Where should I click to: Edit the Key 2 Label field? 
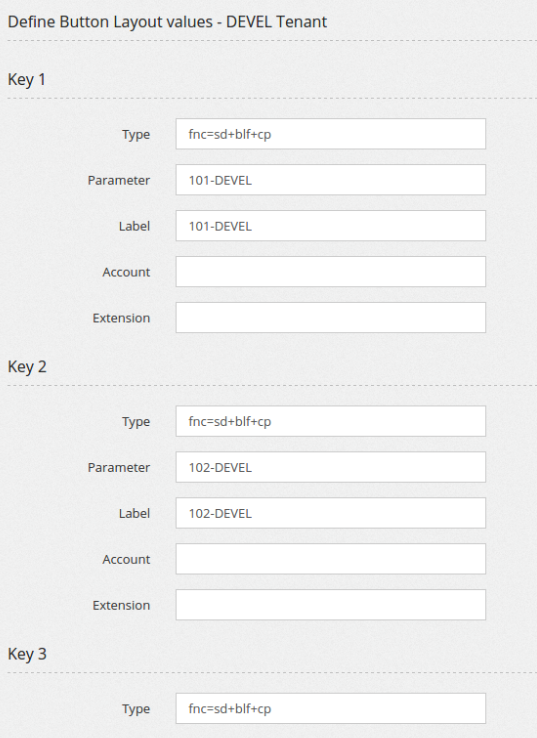[x=330, y=513]
